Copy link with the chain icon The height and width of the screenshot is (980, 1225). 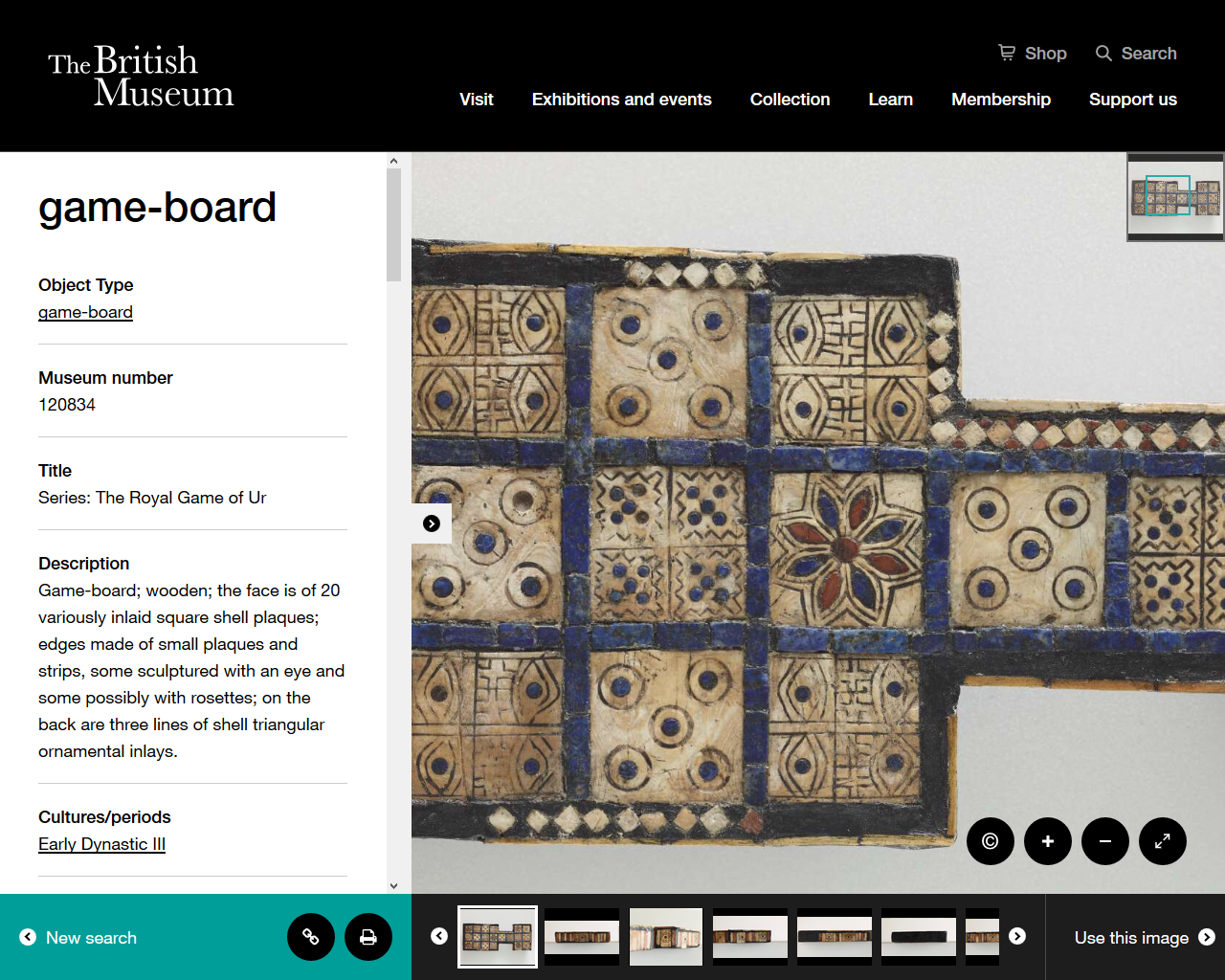tap(311, 937)
